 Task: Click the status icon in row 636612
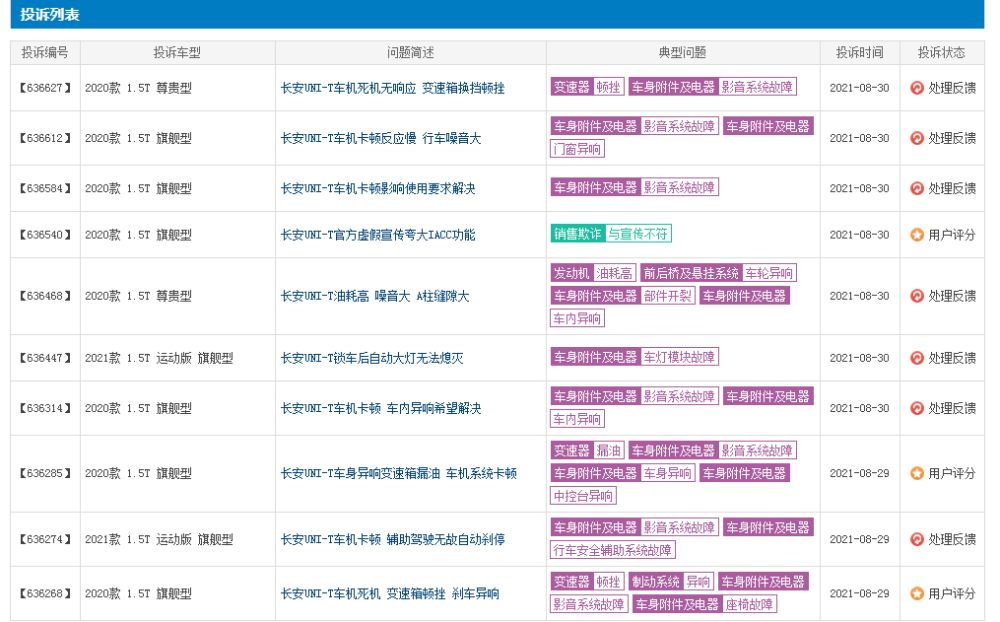point(916,138)
